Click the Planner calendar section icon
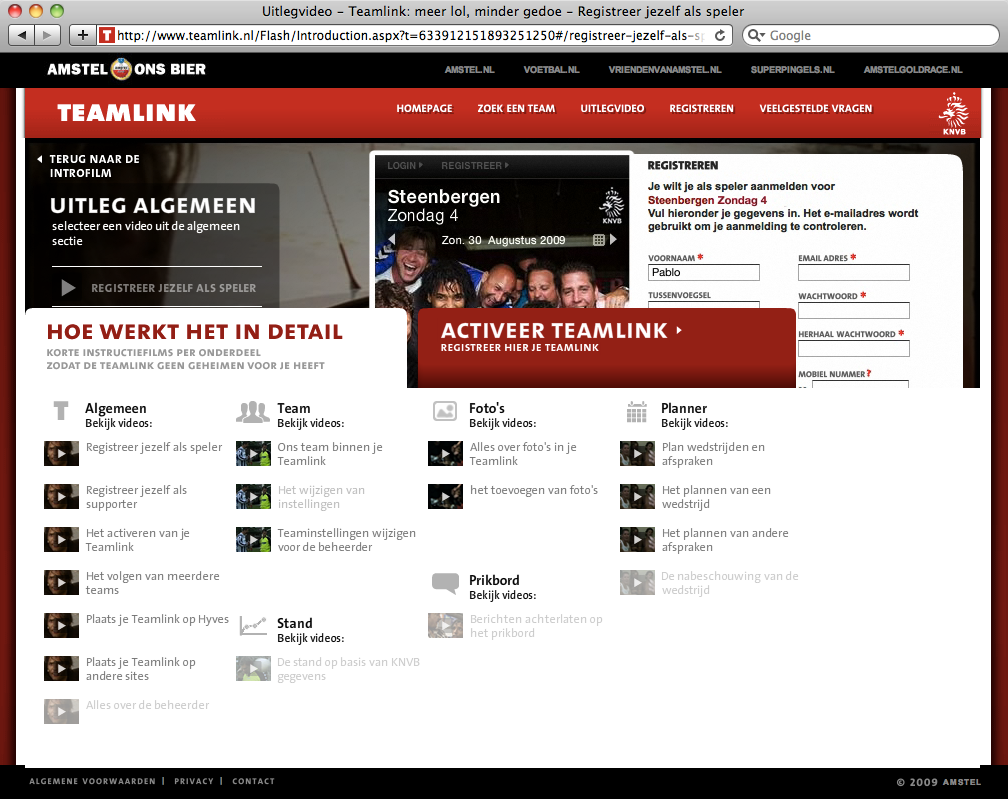The width and height of the screenshot is (1008, 799). pos(636,412)
